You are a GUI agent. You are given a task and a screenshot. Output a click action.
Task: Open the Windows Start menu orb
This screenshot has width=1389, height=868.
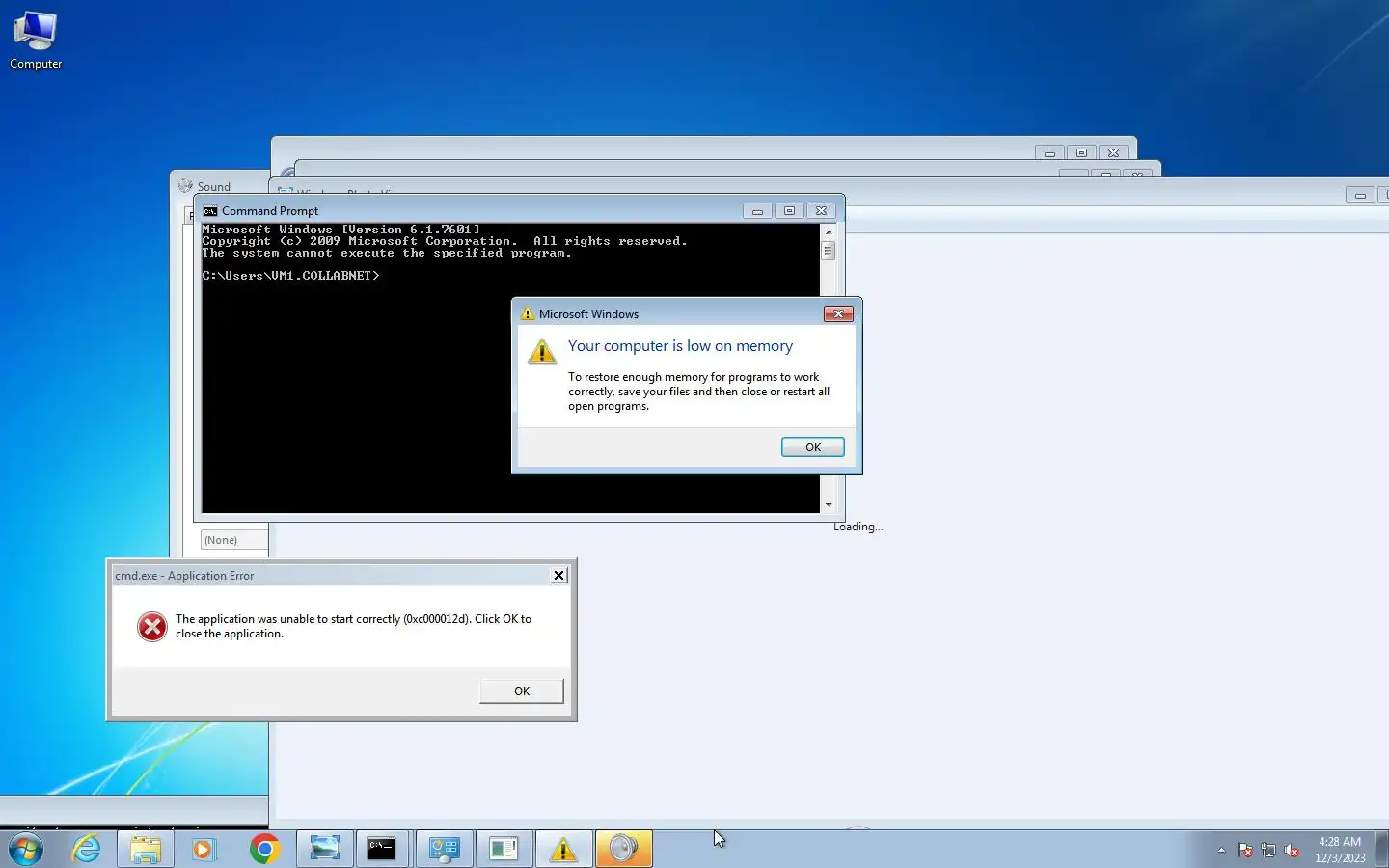(x=26, y=849)
